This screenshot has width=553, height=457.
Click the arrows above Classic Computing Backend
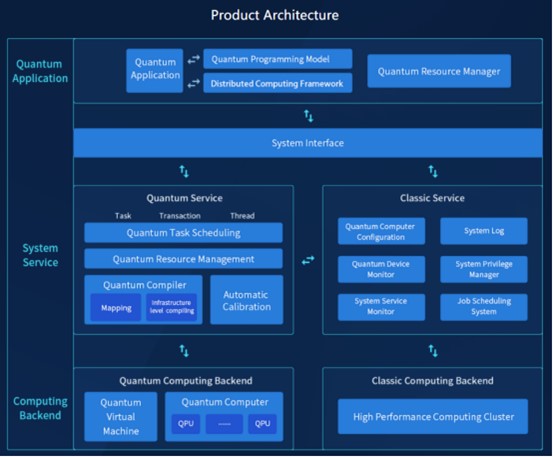(x=433, y=351)
